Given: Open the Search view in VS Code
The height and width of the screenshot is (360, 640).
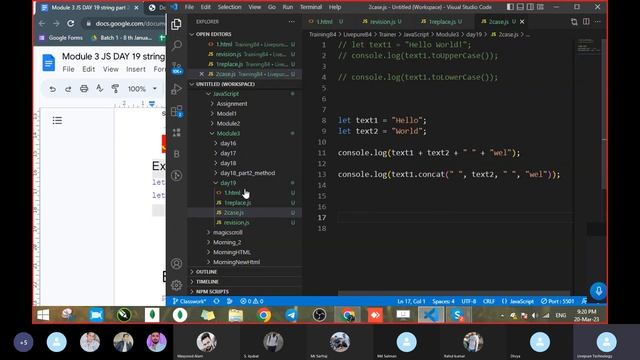Looking at the screenshot, I should coord(176,45).
